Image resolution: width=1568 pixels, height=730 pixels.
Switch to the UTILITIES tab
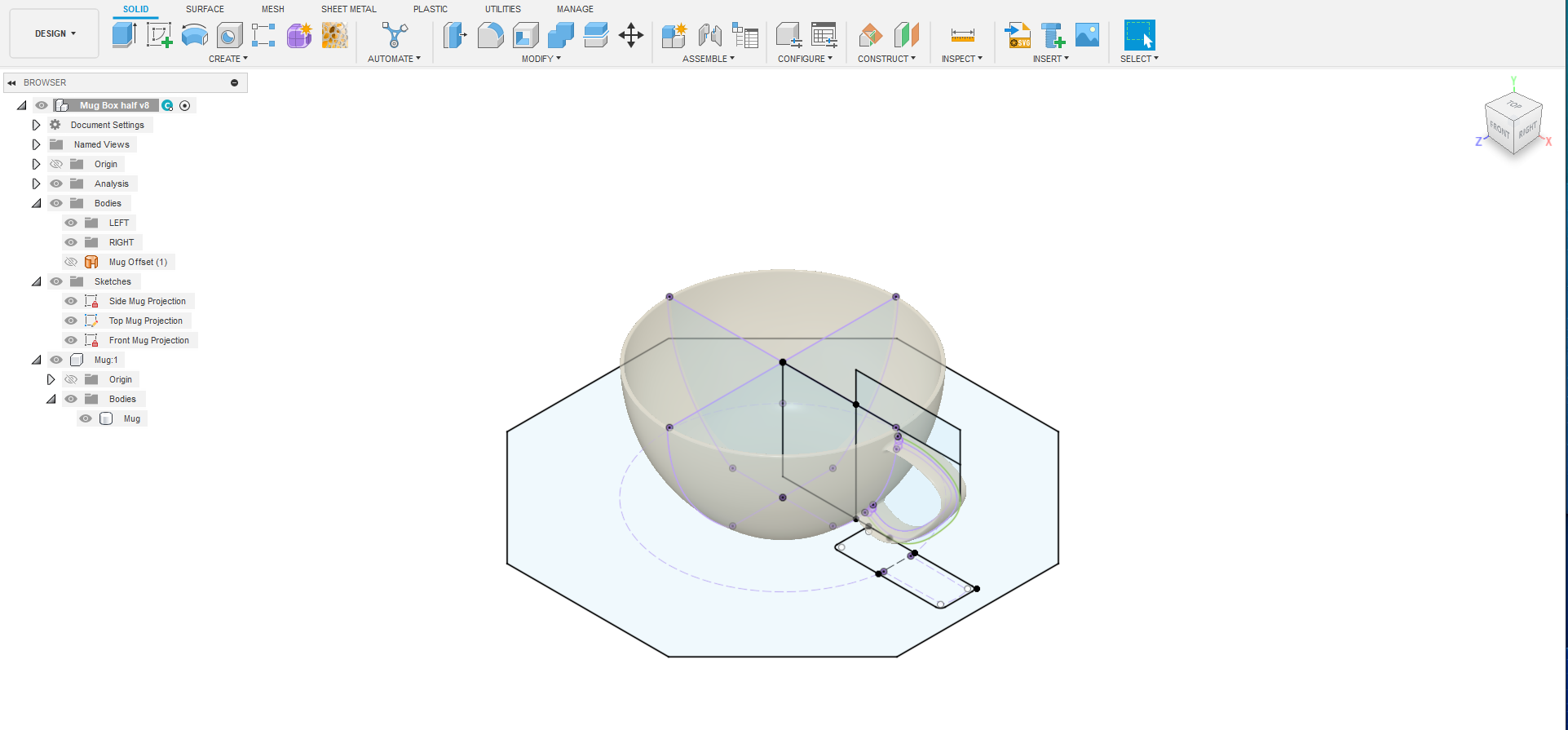tap(503, 9)
